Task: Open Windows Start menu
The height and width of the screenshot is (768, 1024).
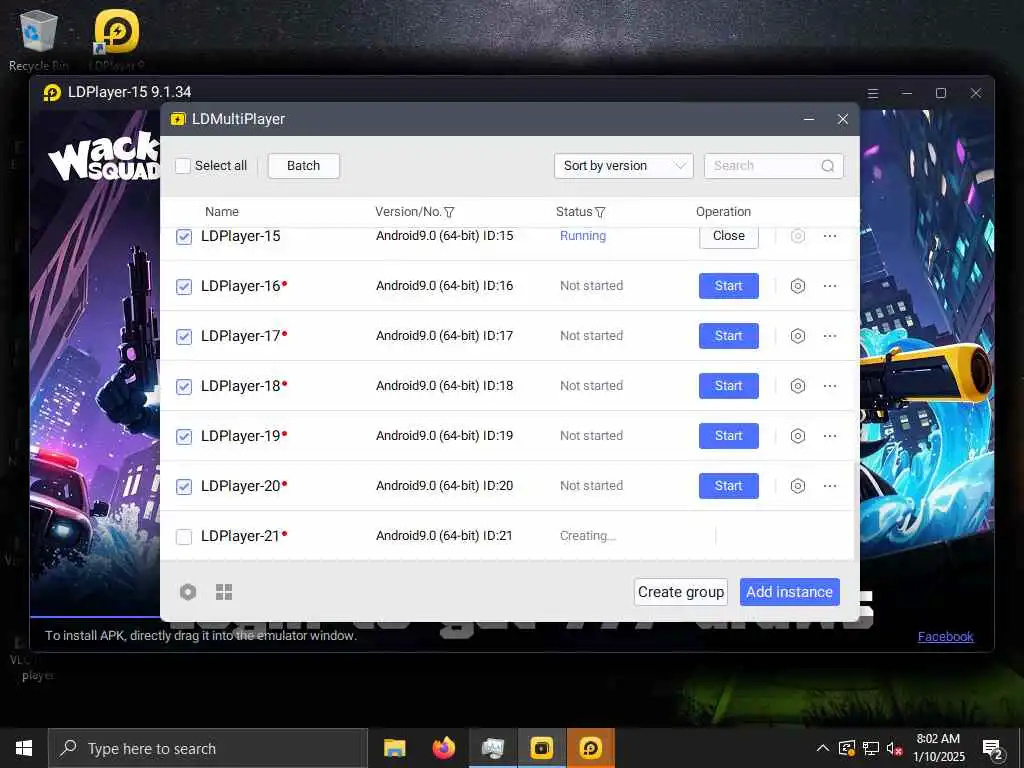Action: [24, 748]
